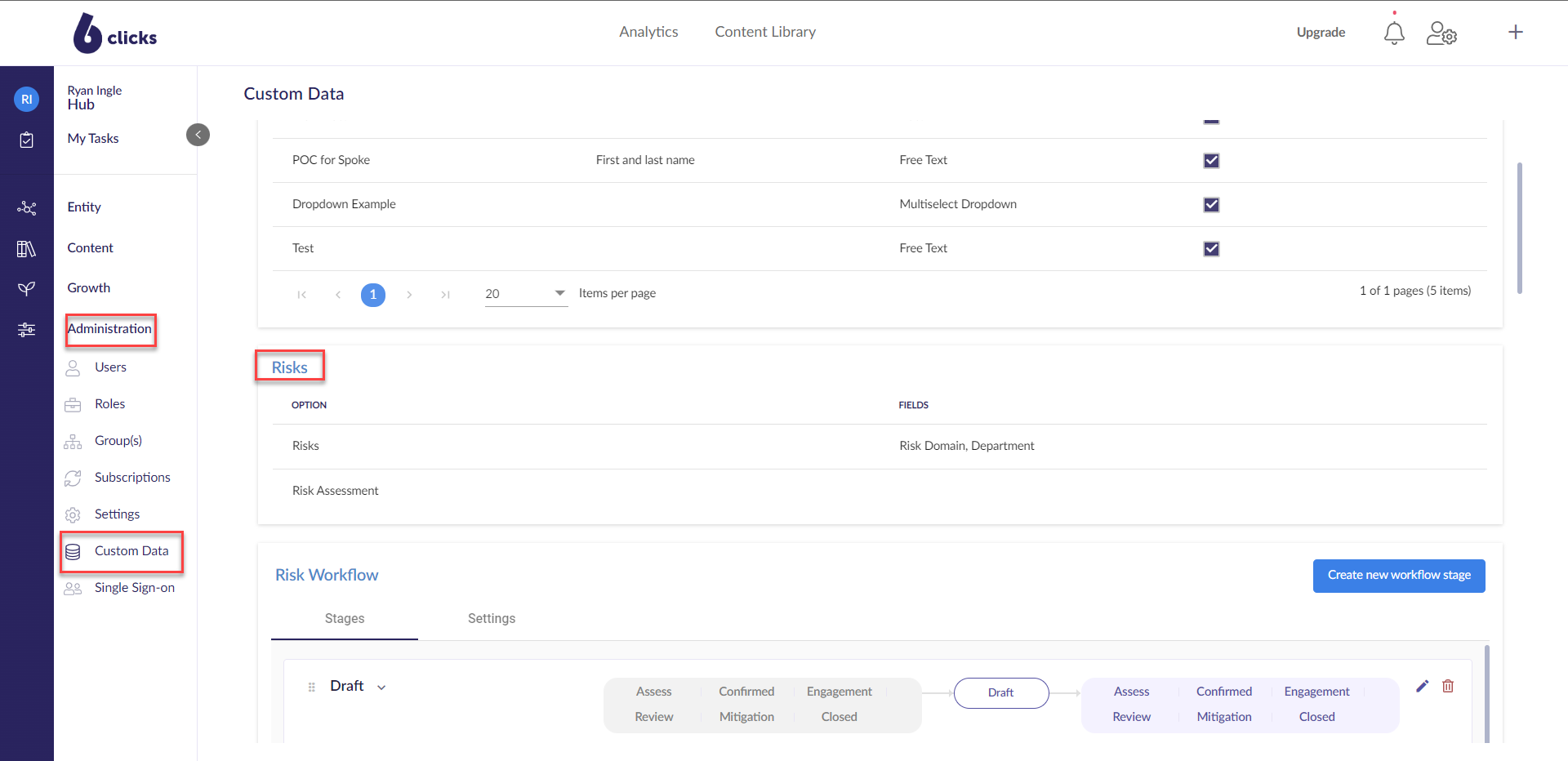The width and height of the screenshot is (1568, 761).
Task: Delete the Draft workflow stage
Action: pos(1448,686)
